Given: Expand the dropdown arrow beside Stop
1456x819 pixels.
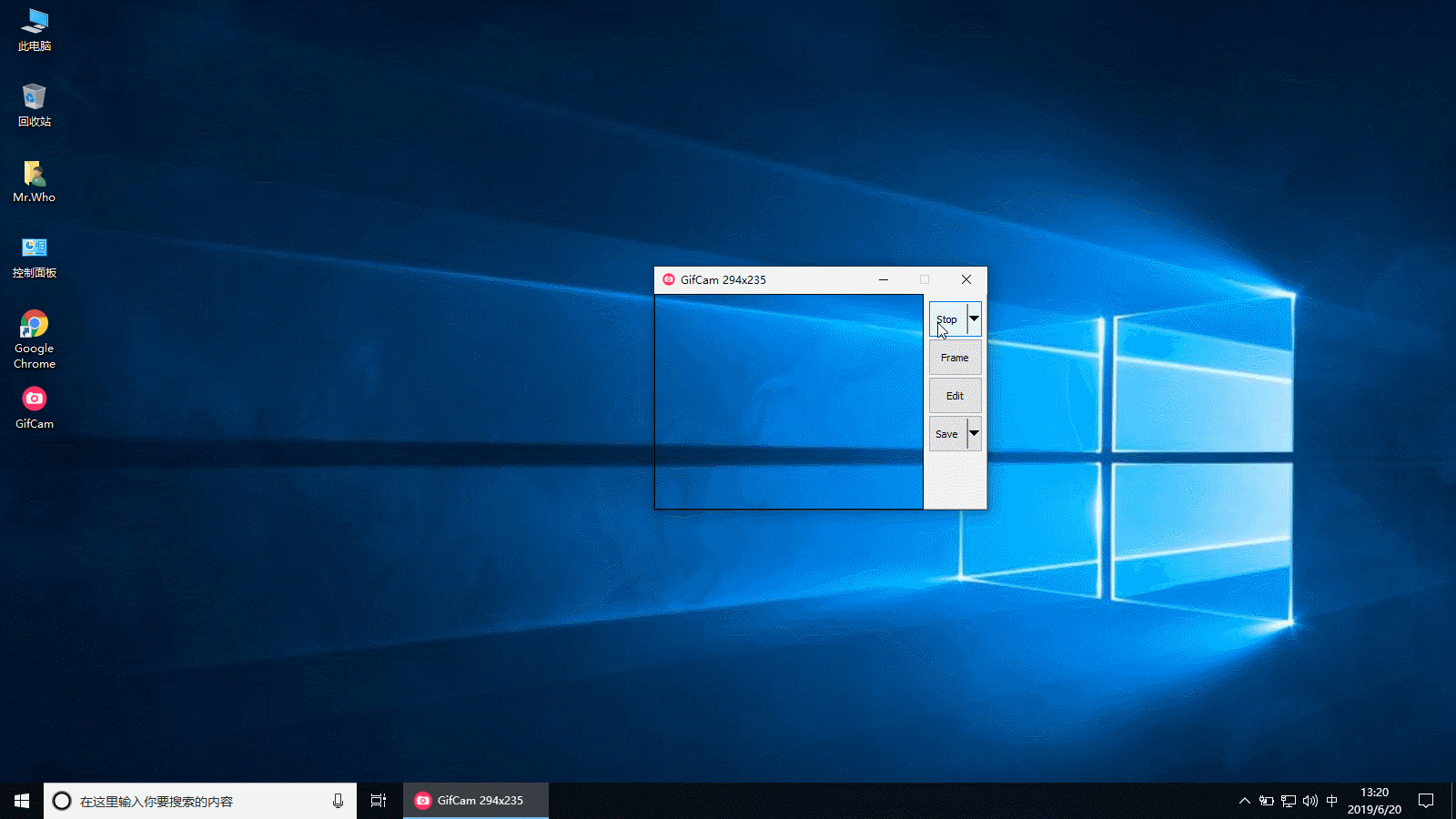Looking at the screenshot, I should (x=974, y=319).
